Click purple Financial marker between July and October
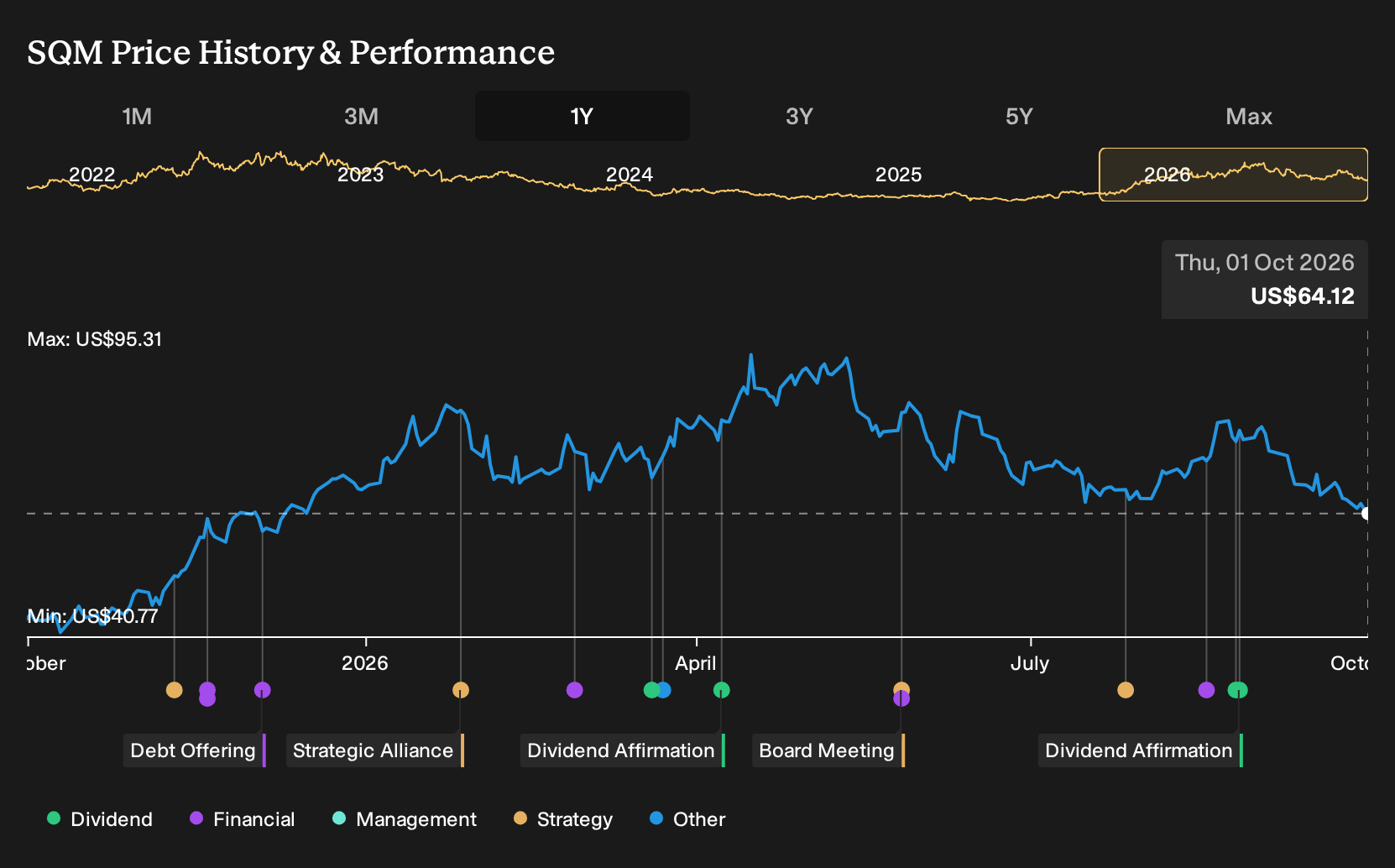The image size is (1395, 868). (x=1206, y=690)
